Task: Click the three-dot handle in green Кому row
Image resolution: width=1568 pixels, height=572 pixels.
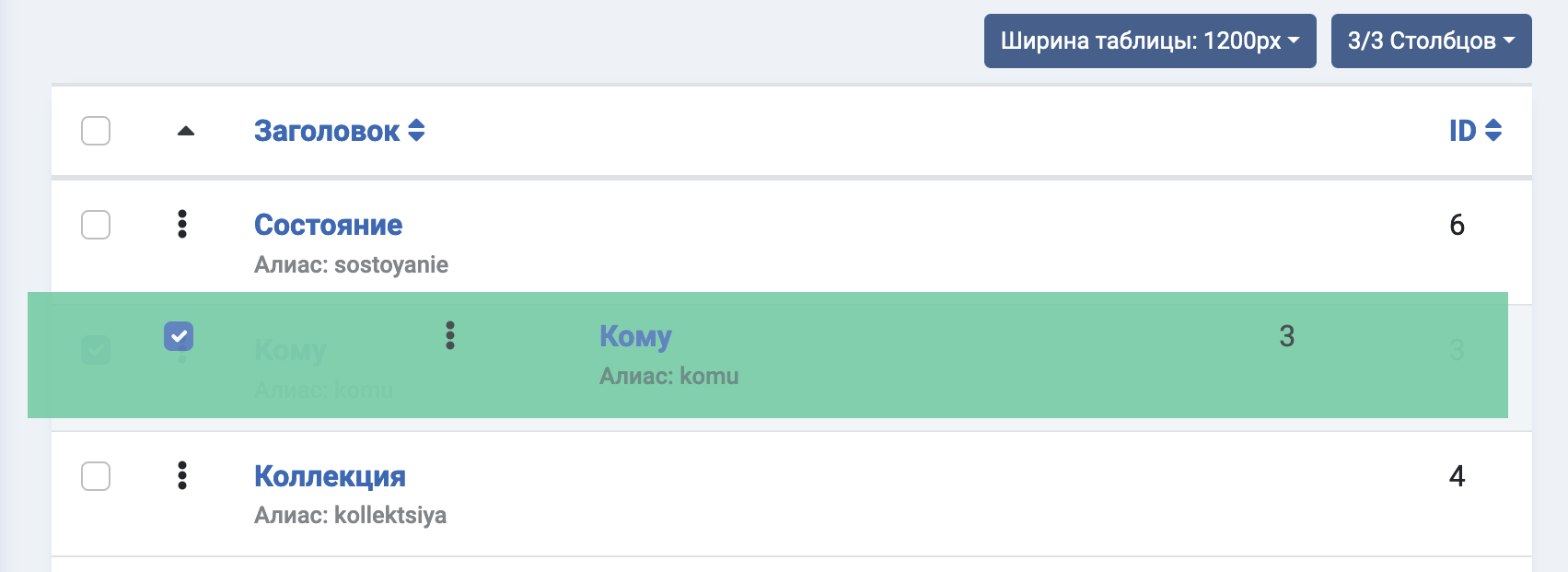Action: [x=450, y=335]
